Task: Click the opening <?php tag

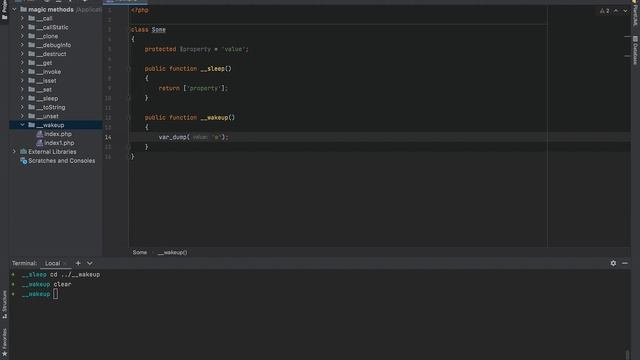Action: coord(140,10)
